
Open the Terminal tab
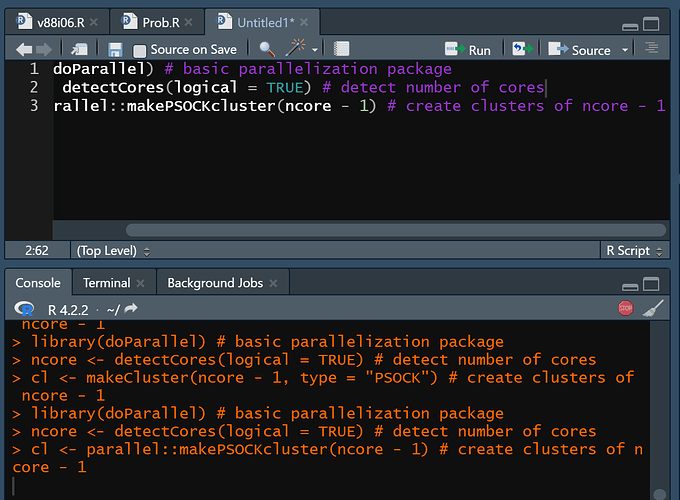tap(107, 283)
